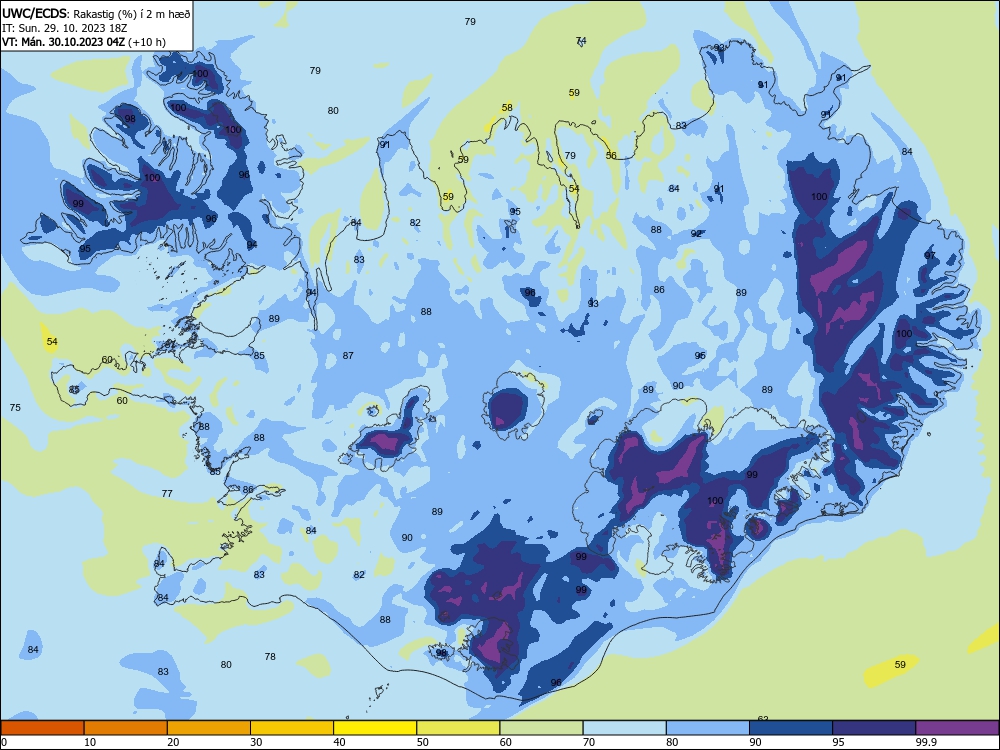1000x750 pixels.
Task: Select the '97' humidity value in the Eastfjords
Action: [930, 256]
